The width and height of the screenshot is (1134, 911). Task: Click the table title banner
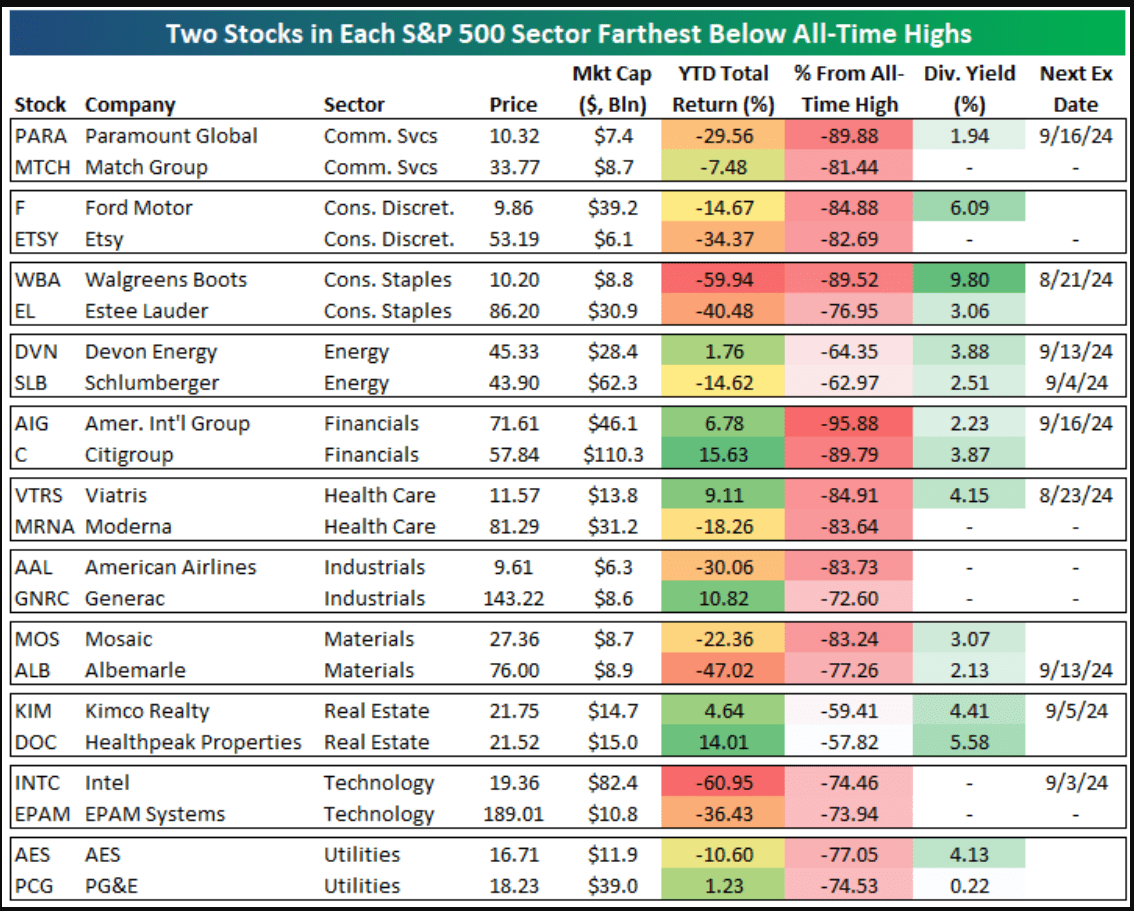point(568,34)
